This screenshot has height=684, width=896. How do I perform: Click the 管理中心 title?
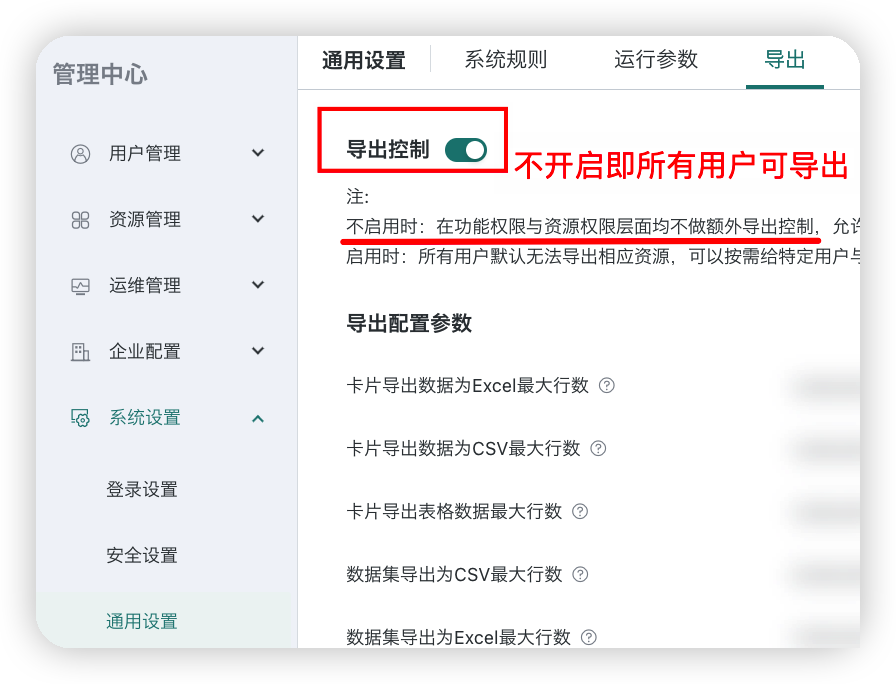click(100, 74)
